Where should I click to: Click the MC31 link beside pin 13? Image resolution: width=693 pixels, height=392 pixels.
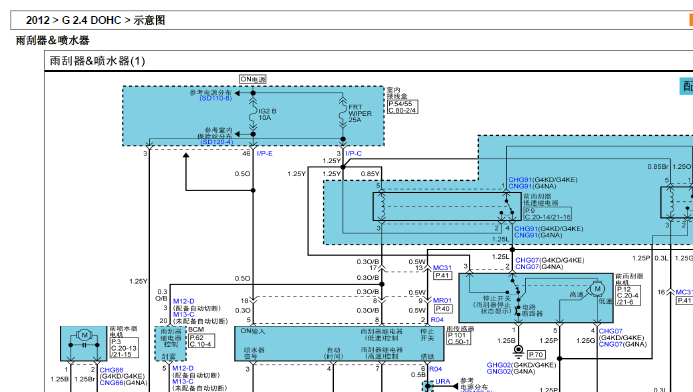[442, 267]
